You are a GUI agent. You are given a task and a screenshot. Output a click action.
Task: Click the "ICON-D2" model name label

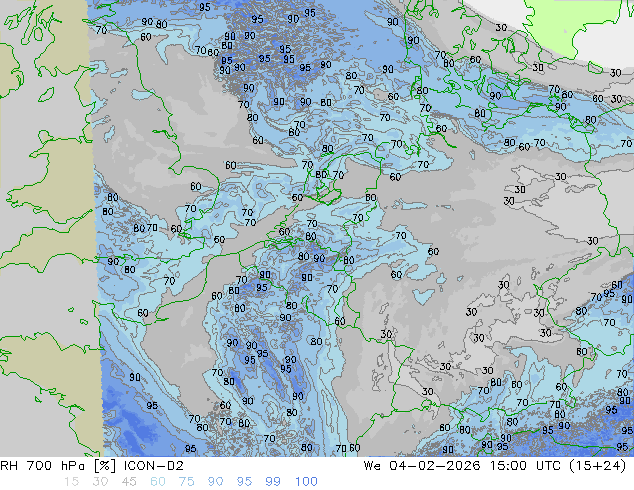point(154,466)
